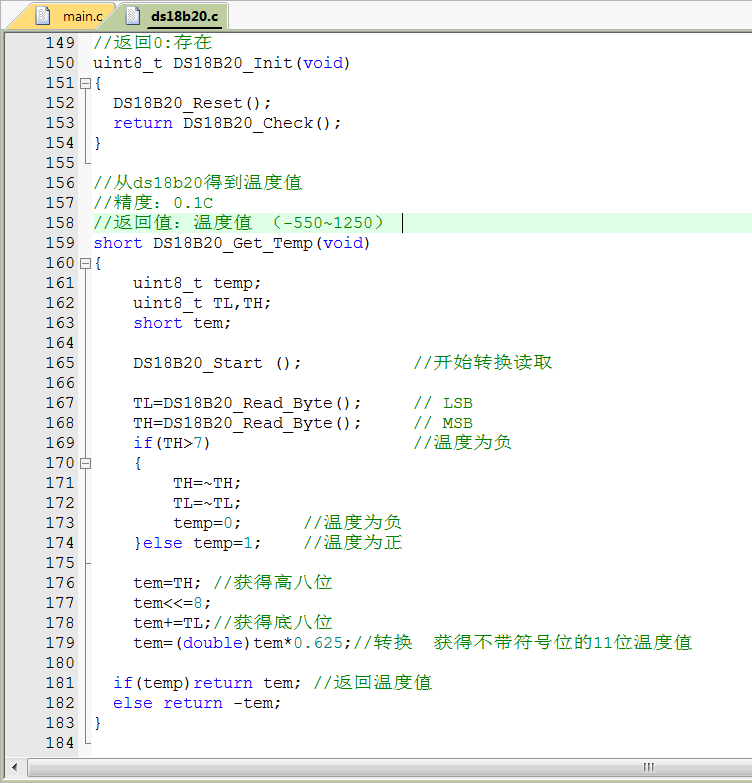Click the temp=0 assignment
Image resolution: width=752 pixels, height=783 pixels.
point(207,523)
